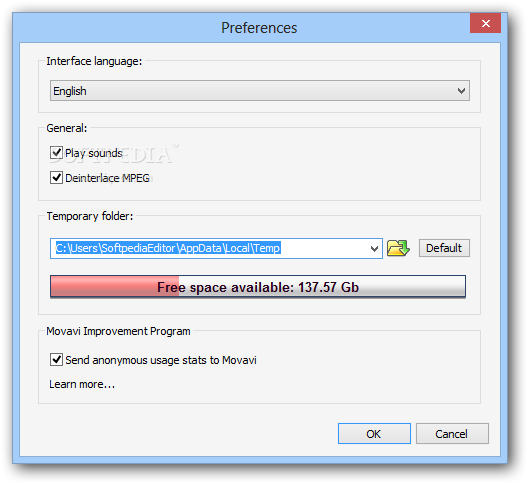Close the Preferences dialog with the red X

[485, 23]
